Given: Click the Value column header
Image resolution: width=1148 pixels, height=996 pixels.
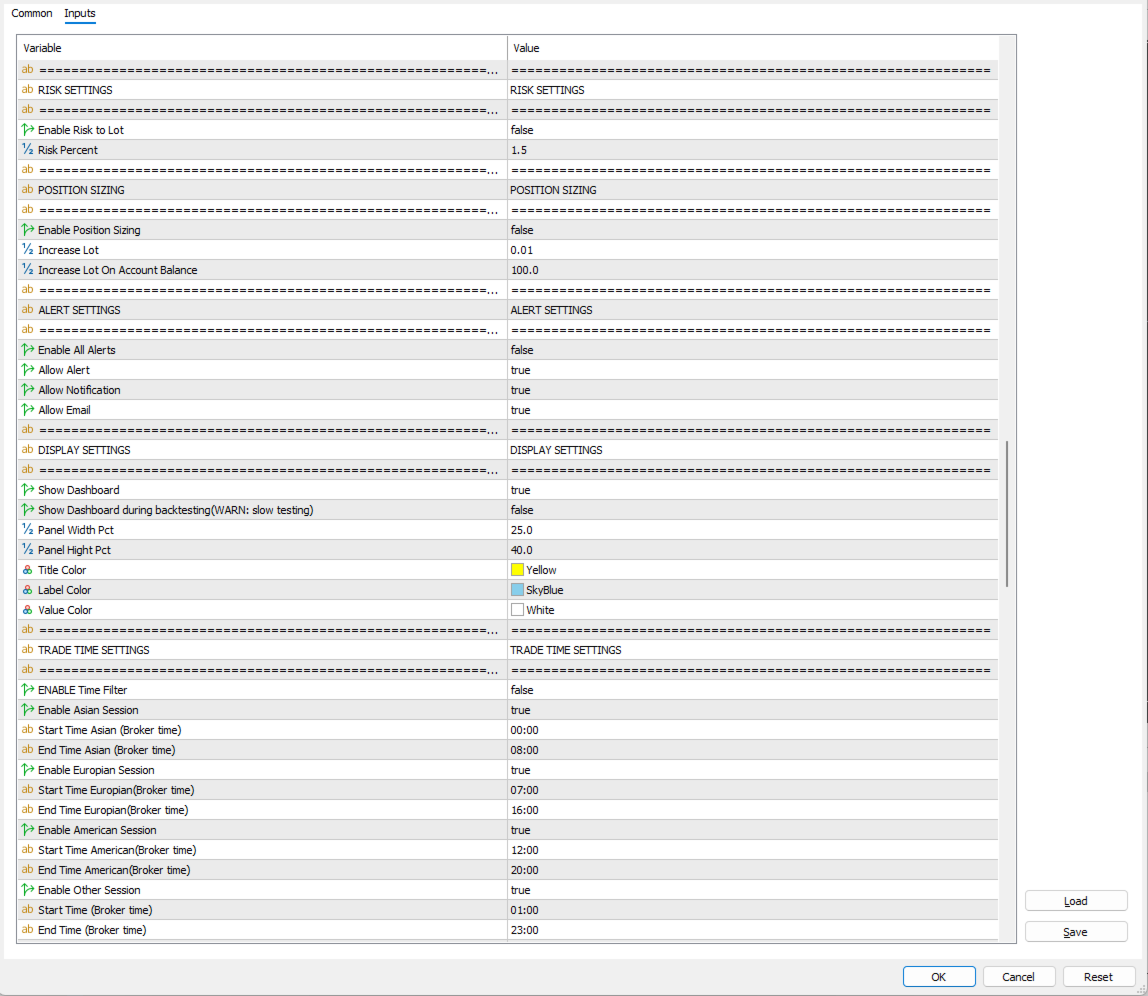Looking at the screenshot, I should 753,48.
